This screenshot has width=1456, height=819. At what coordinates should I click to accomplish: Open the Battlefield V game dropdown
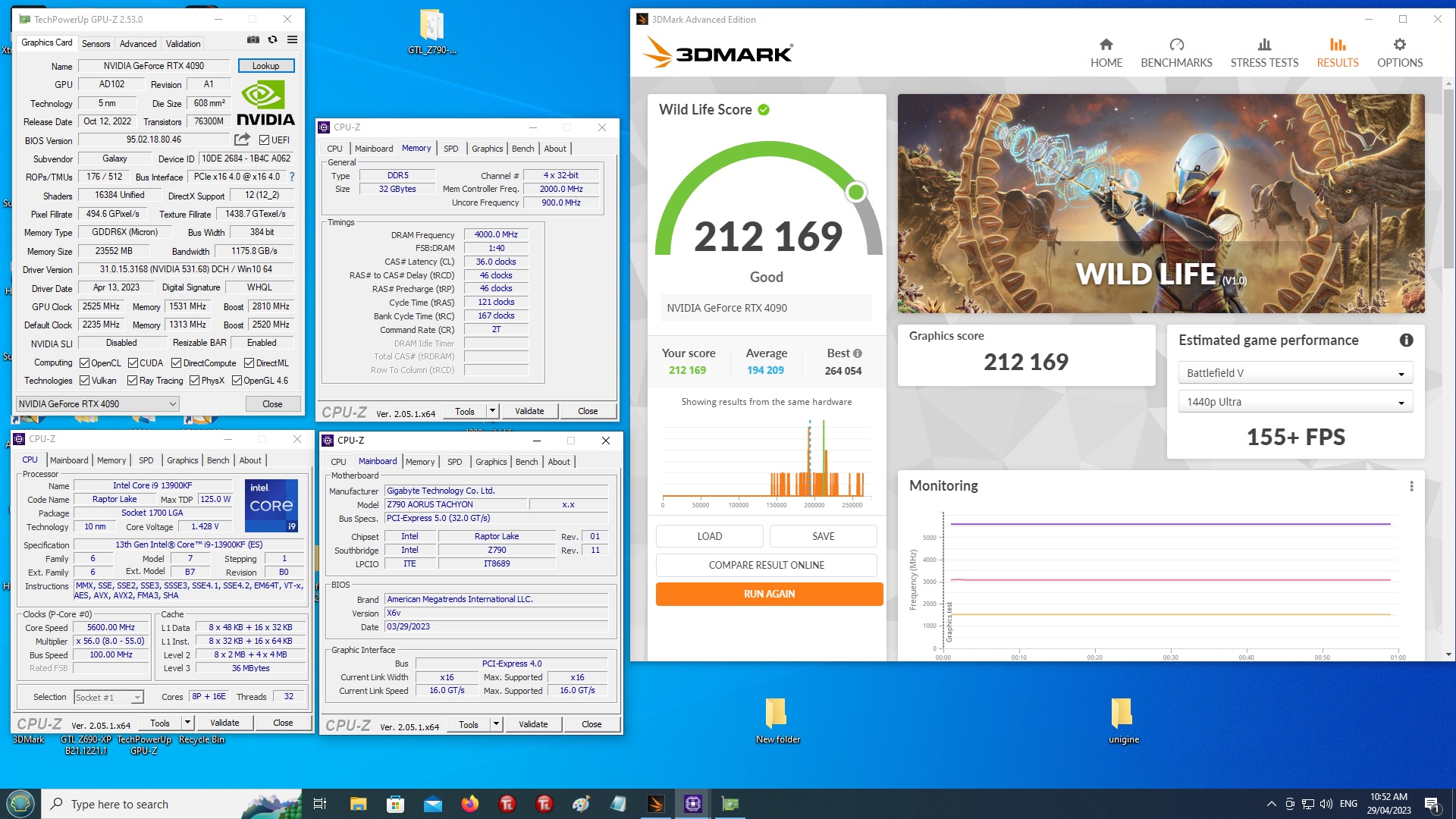[1295, 373]
